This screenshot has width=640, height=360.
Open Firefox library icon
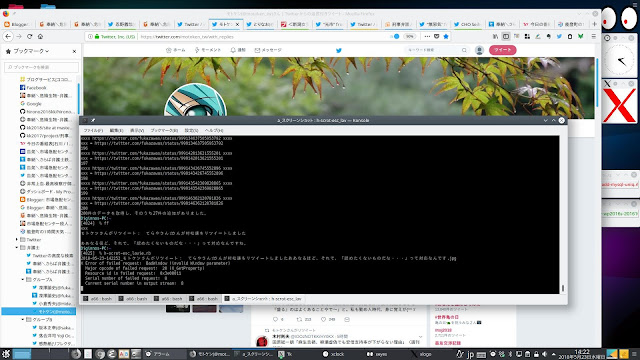pos(495,36)
